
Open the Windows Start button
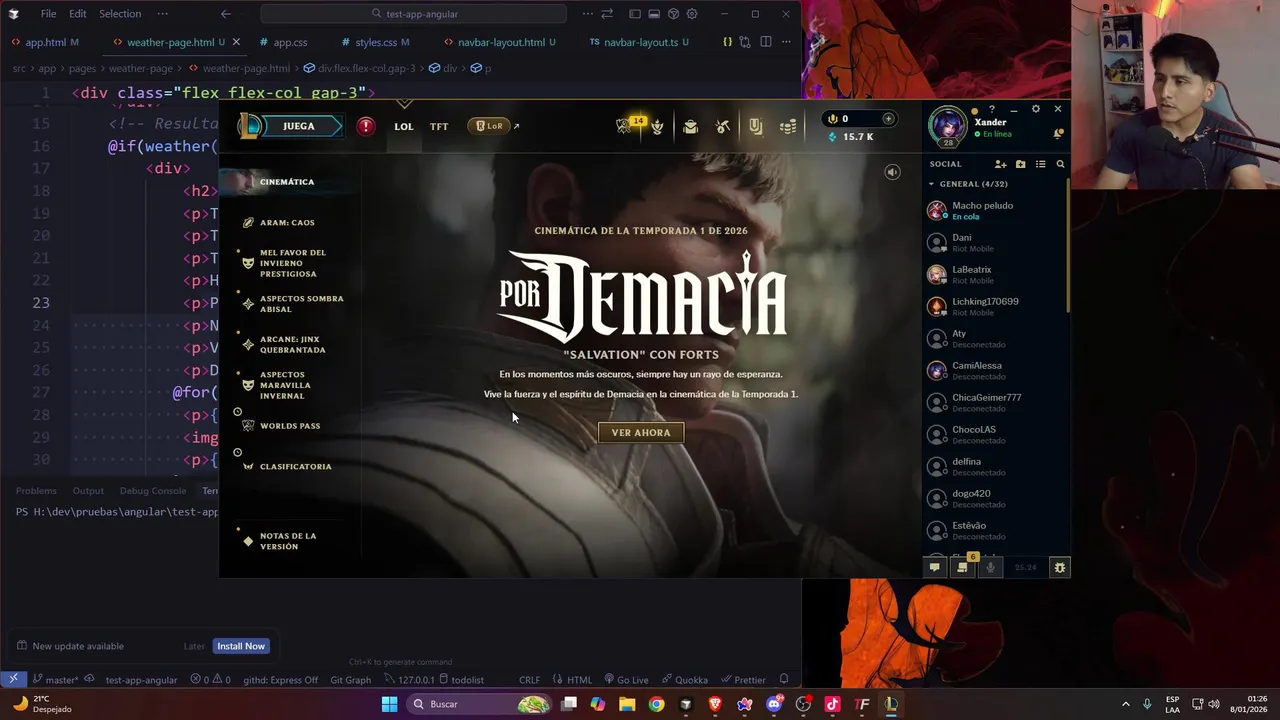(389, 704)
